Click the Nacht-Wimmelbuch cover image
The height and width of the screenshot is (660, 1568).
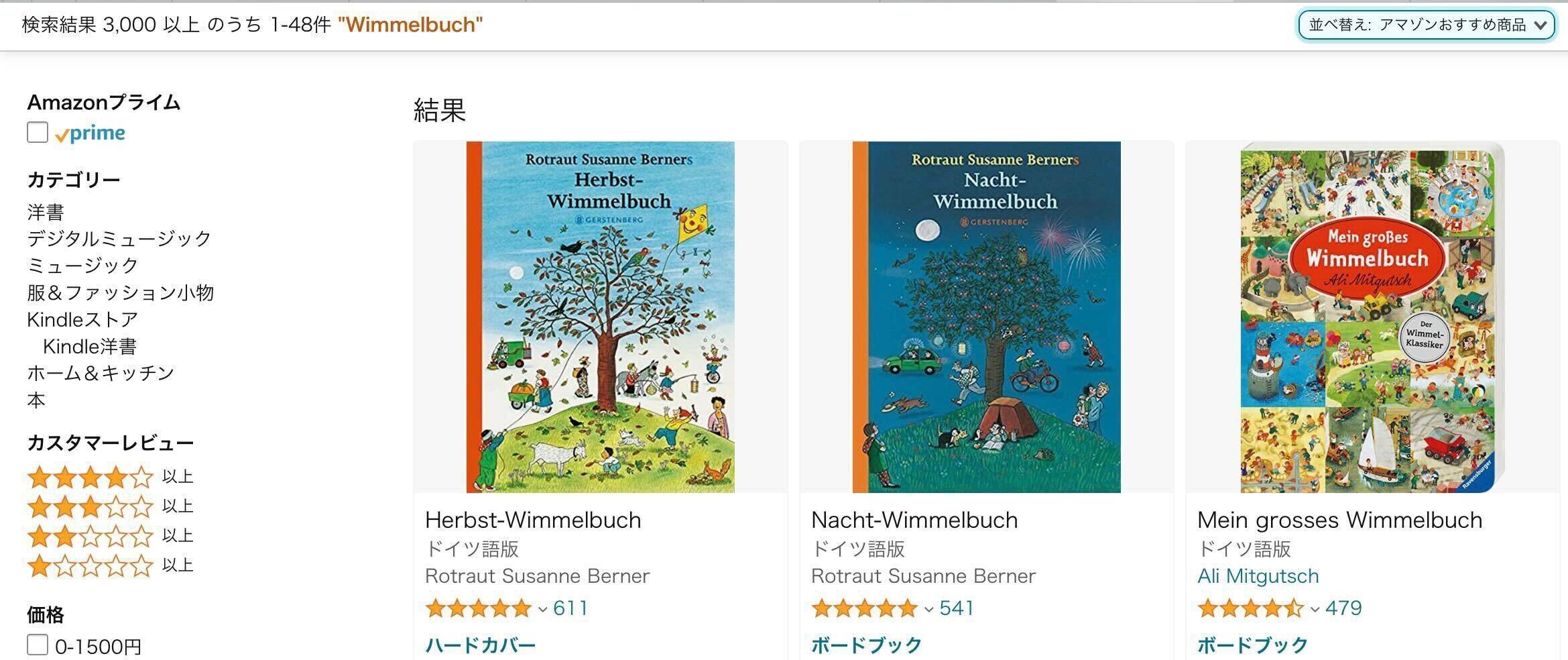(986, 317)
